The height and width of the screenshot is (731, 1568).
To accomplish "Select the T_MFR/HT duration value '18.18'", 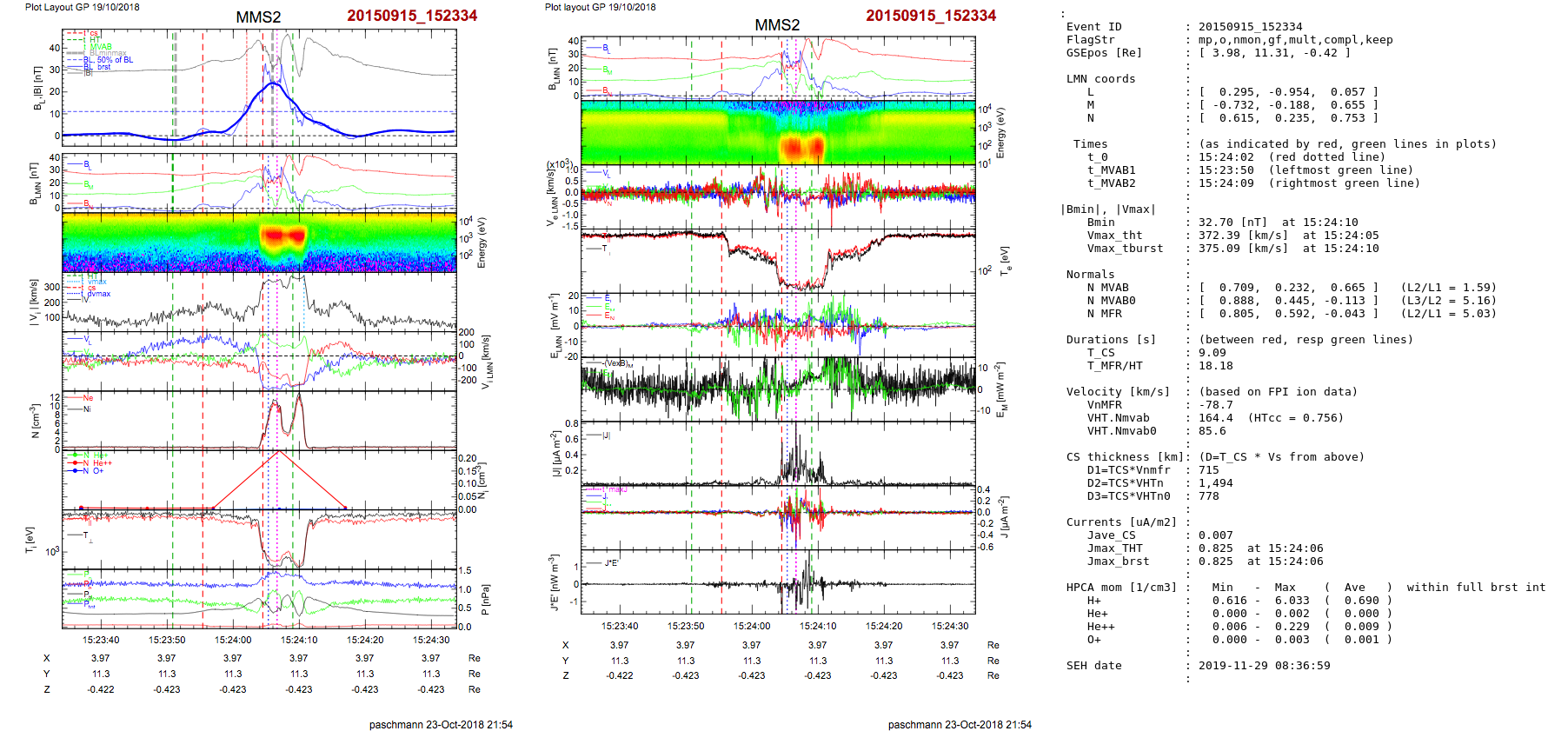I will [1216, 366].
